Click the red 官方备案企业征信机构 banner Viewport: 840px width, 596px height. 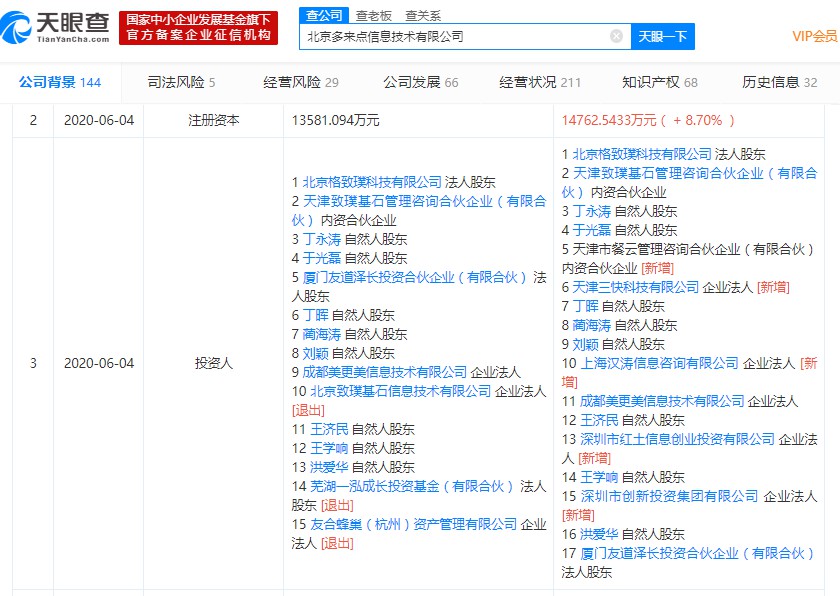tap(198, 28)
